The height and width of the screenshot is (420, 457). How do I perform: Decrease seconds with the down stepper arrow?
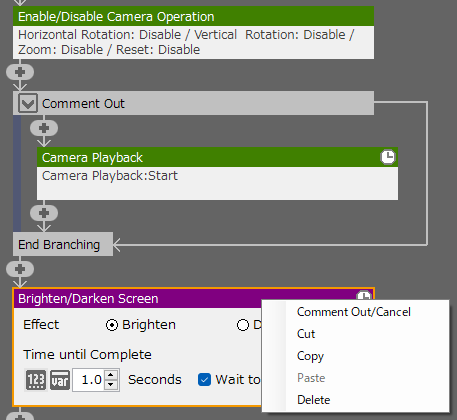pos(111,385)
